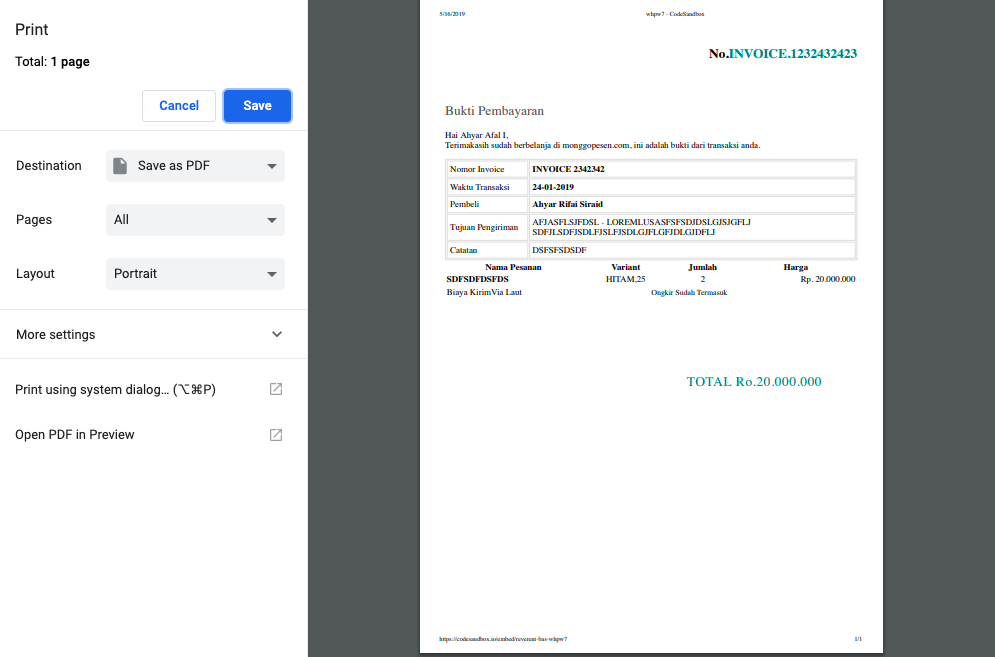Click TOTAL Ro.20.000.000 text
Viewport: 995px width, 657px height.
pyautogui.click(x=754, y=382)
